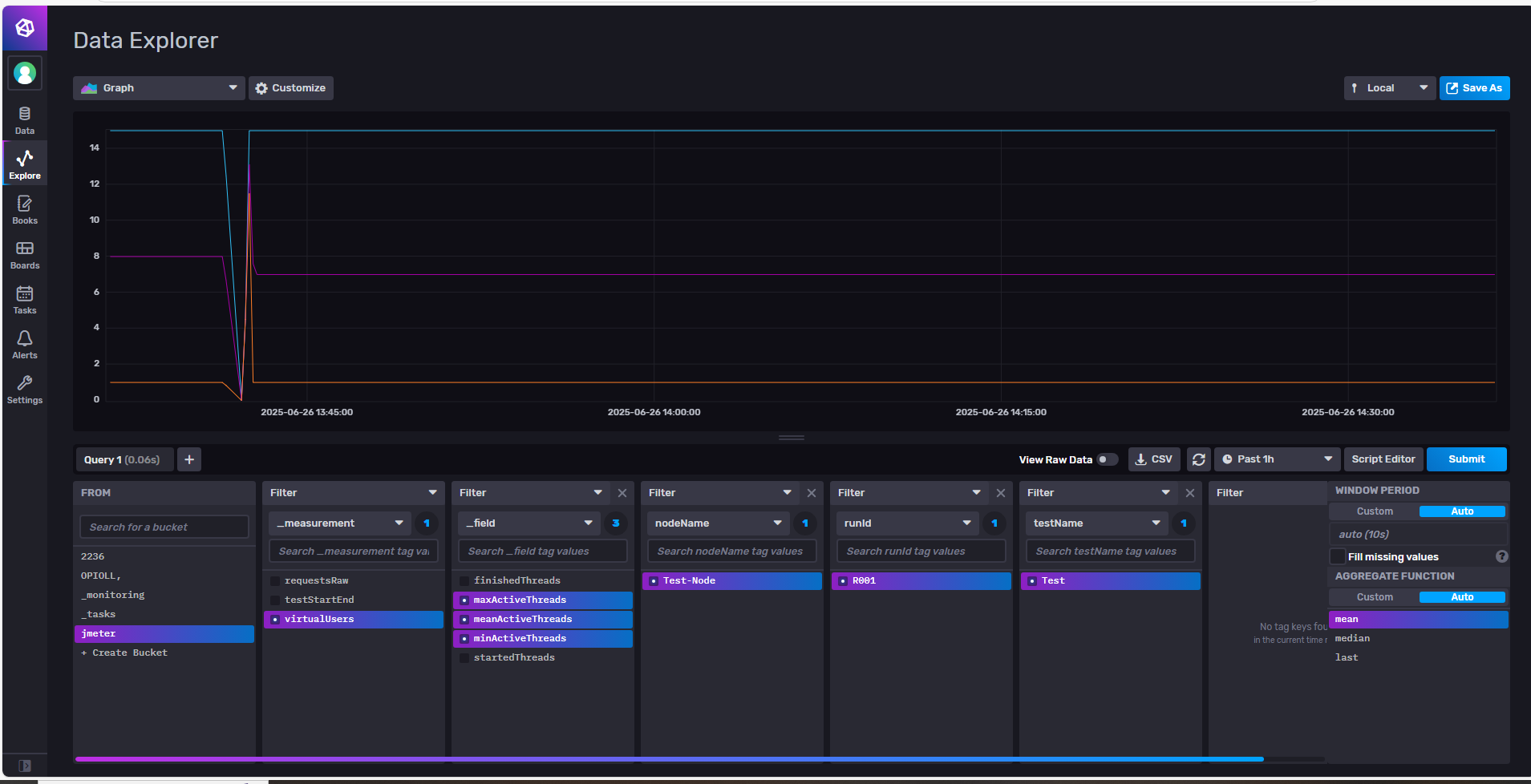1531x784 pixels.
Task: Switch Aggregate Function to Custom
Action: pos(1375,597)
